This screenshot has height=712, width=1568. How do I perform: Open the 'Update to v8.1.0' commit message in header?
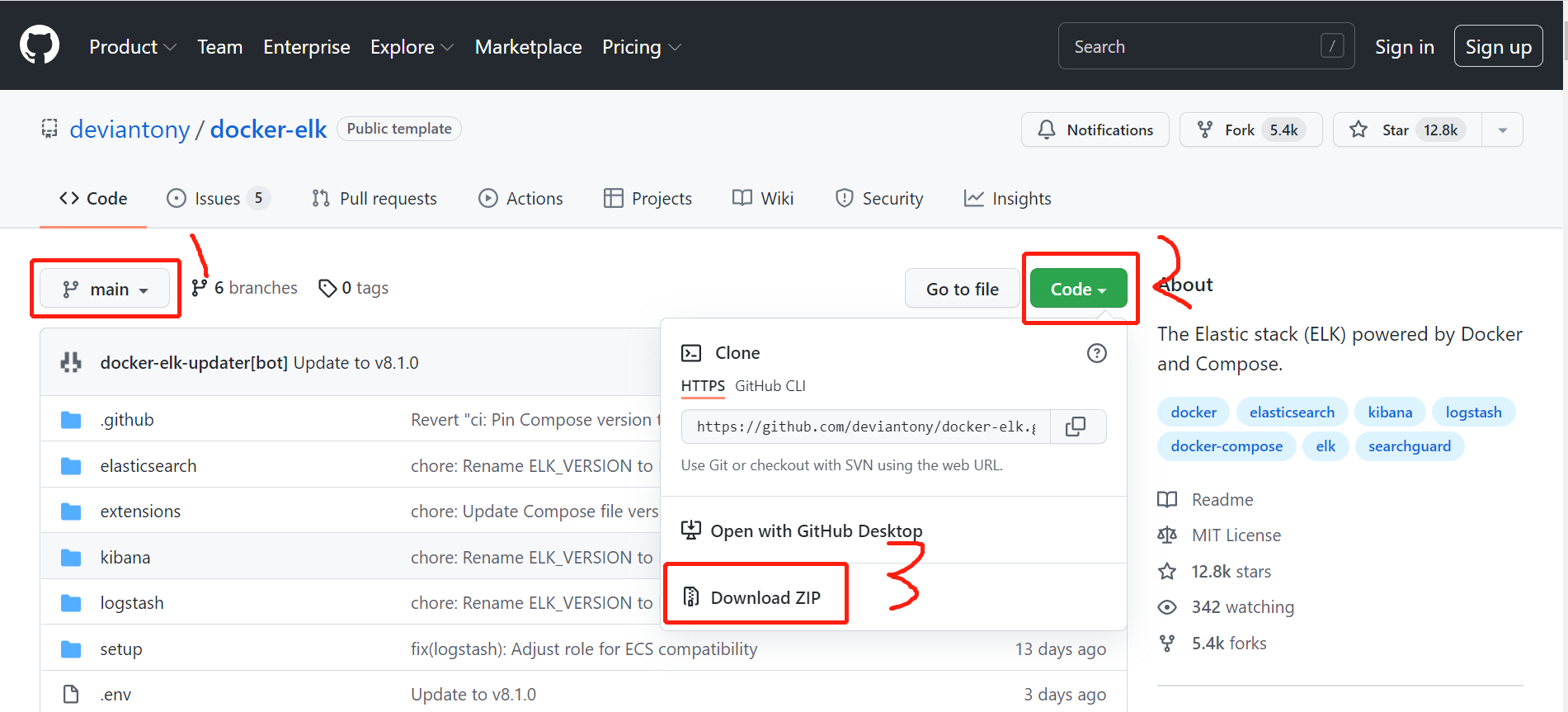coord(356,363)
